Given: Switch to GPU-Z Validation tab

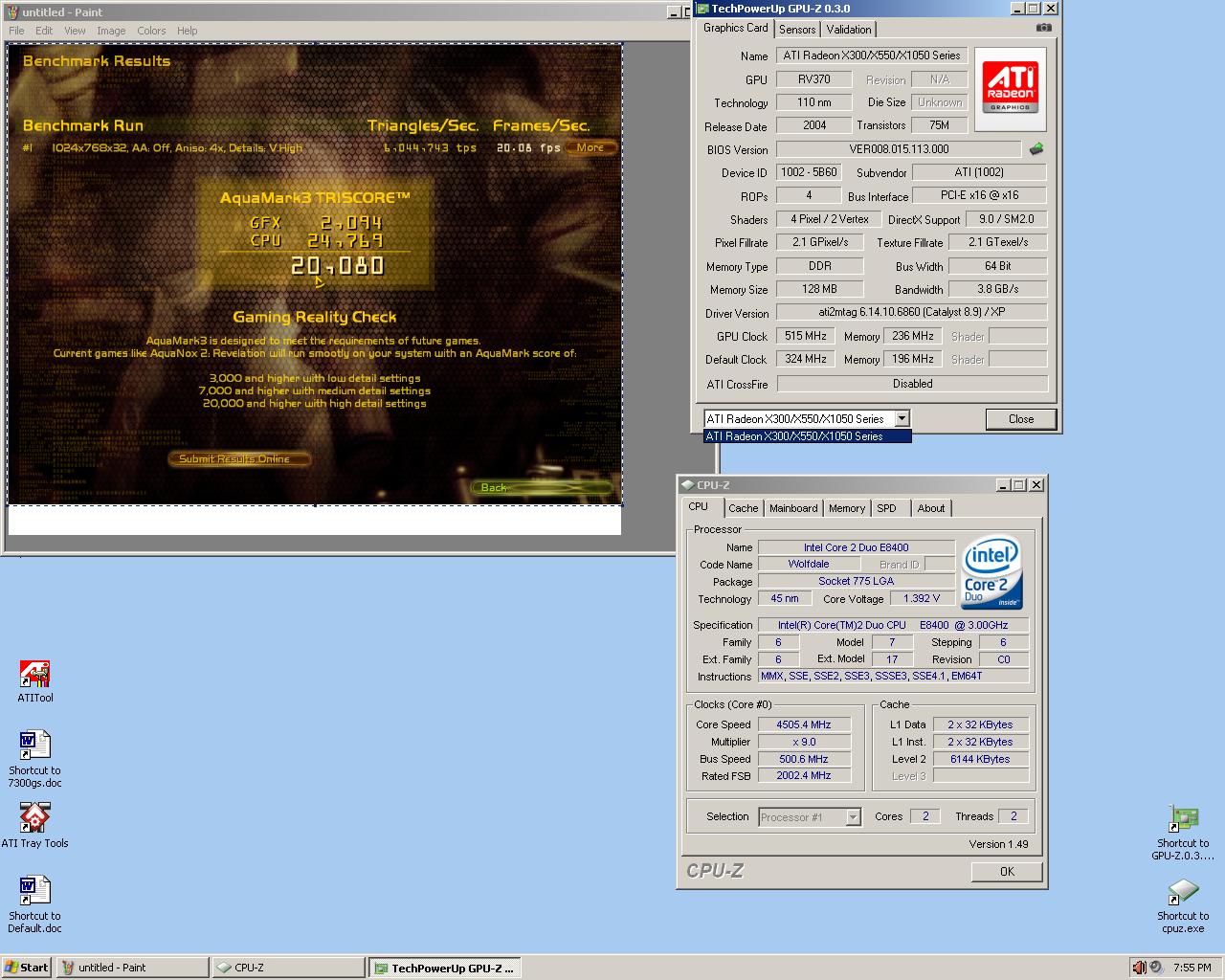Looking at the screenshot, I should [849, 30].
